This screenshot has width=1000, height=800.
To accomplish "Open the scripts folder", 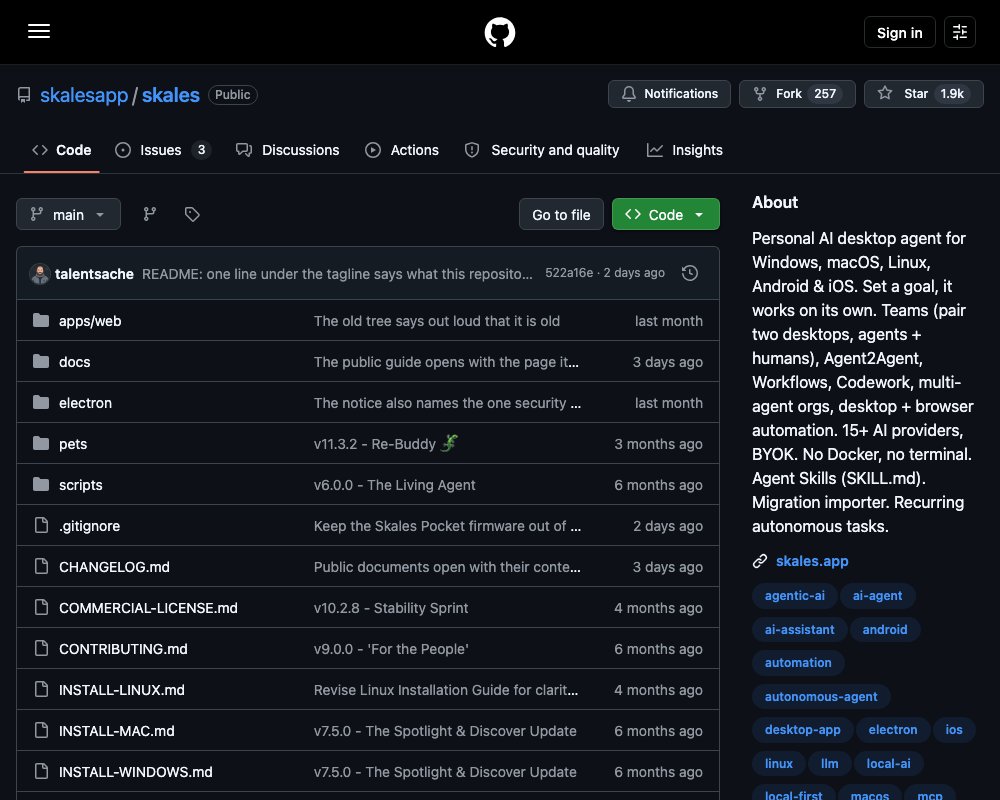I will (x=80, y=485).
